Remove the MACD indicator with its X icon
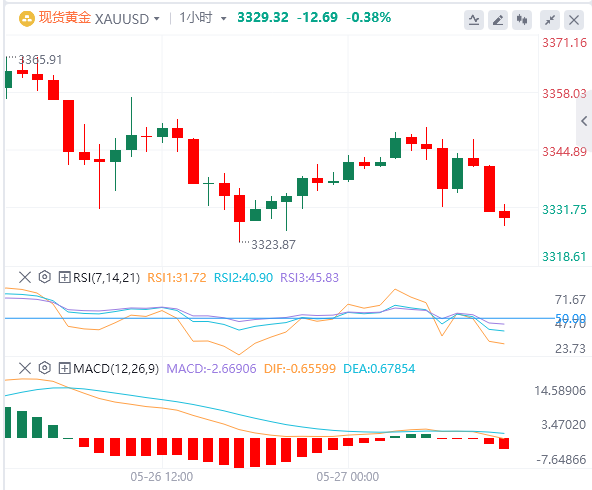The image size is (592, 490). [25, 368]
